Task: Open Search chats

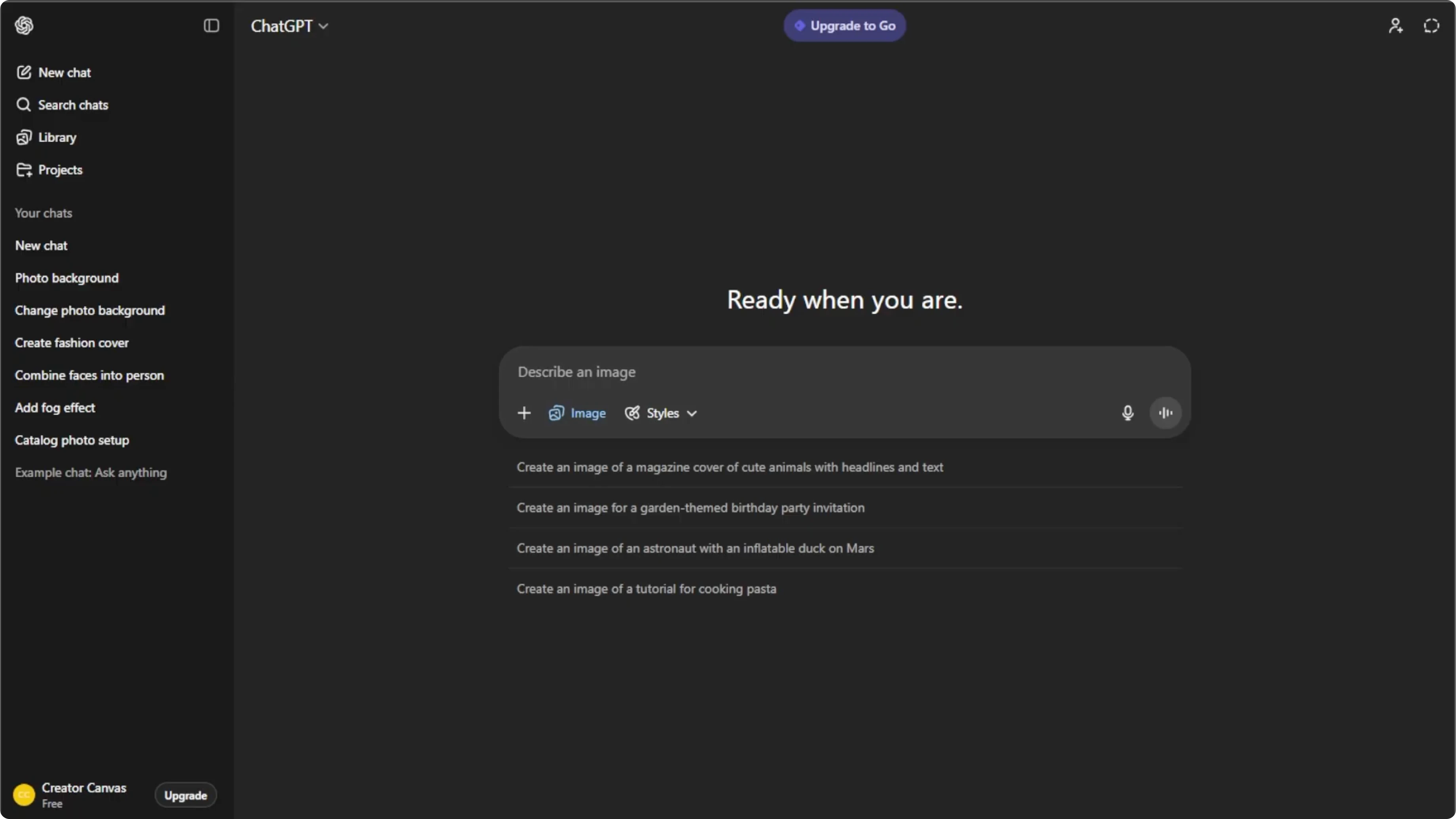Action: [x=116, y=105]
